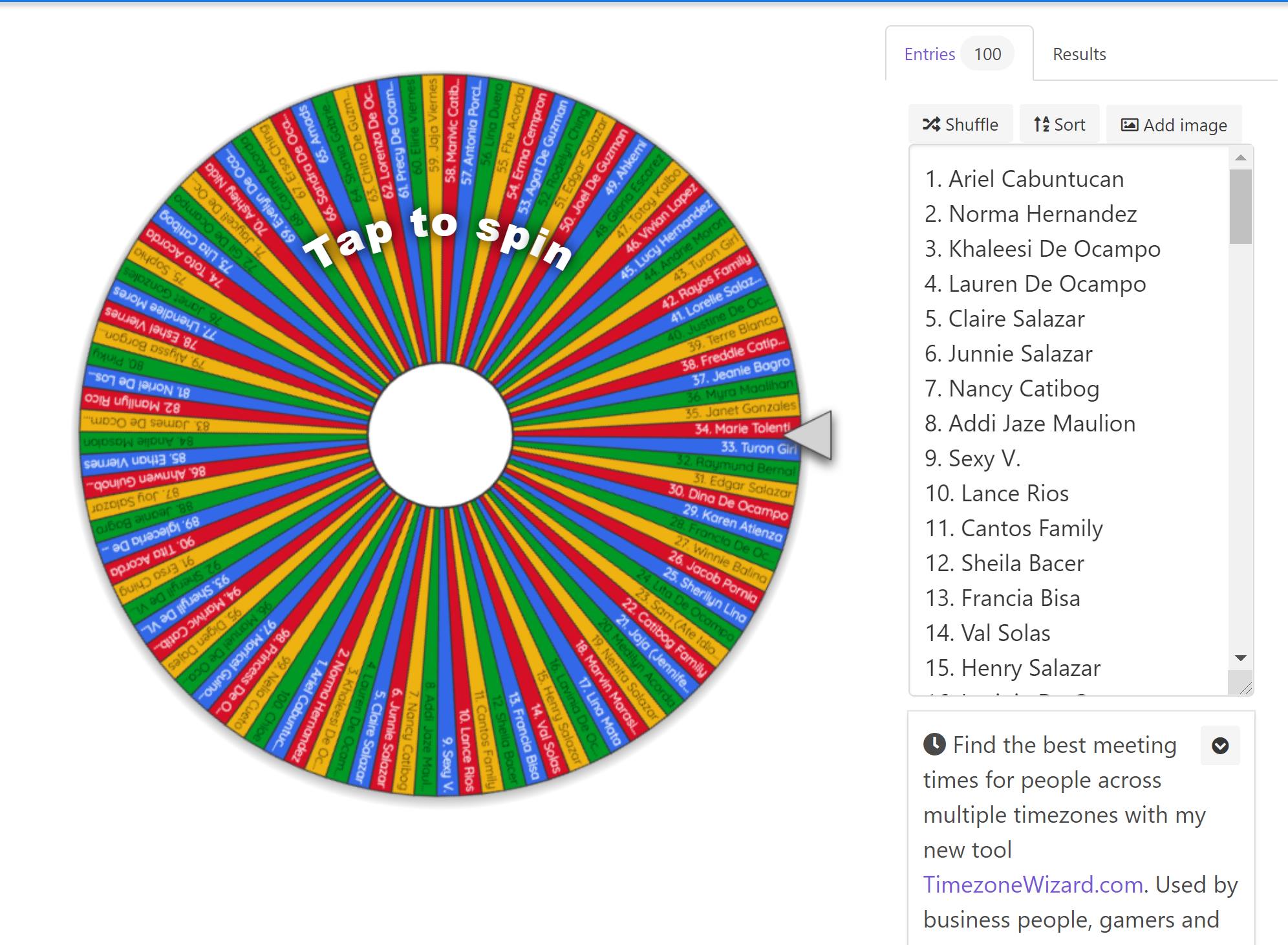The image size is (1288, 945).
Task: Click entry '8. Addi Jaze Maulion' in the list
Action: [1030, 424]
